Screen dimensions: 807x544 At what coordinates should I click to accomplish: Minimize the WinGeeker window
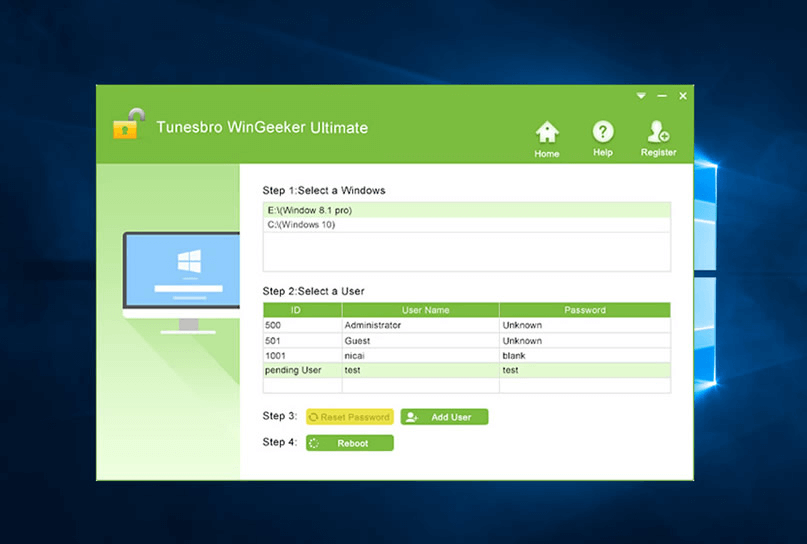click(x=662, y=96)
